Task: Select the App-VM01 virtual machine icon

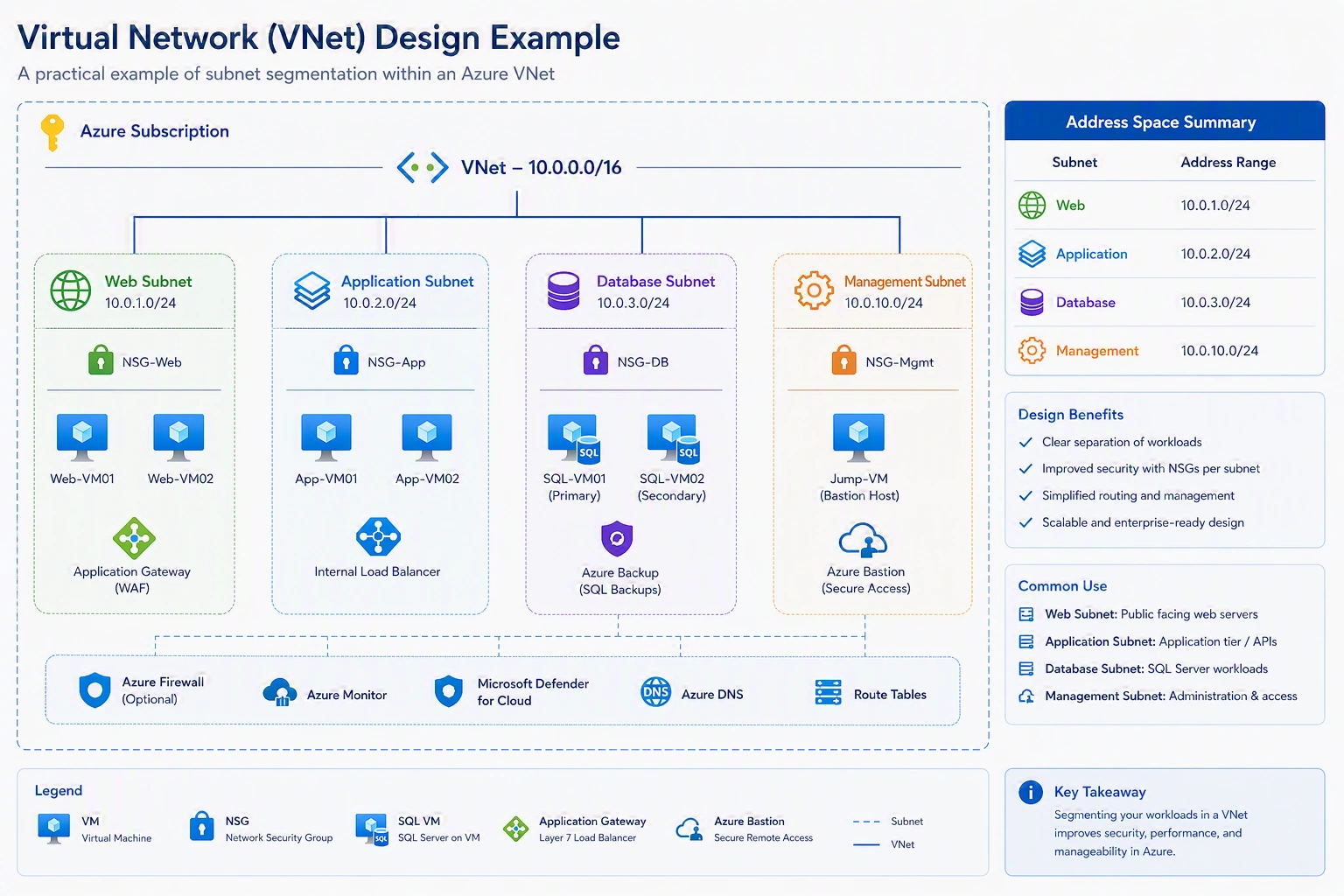Action: 326,437
